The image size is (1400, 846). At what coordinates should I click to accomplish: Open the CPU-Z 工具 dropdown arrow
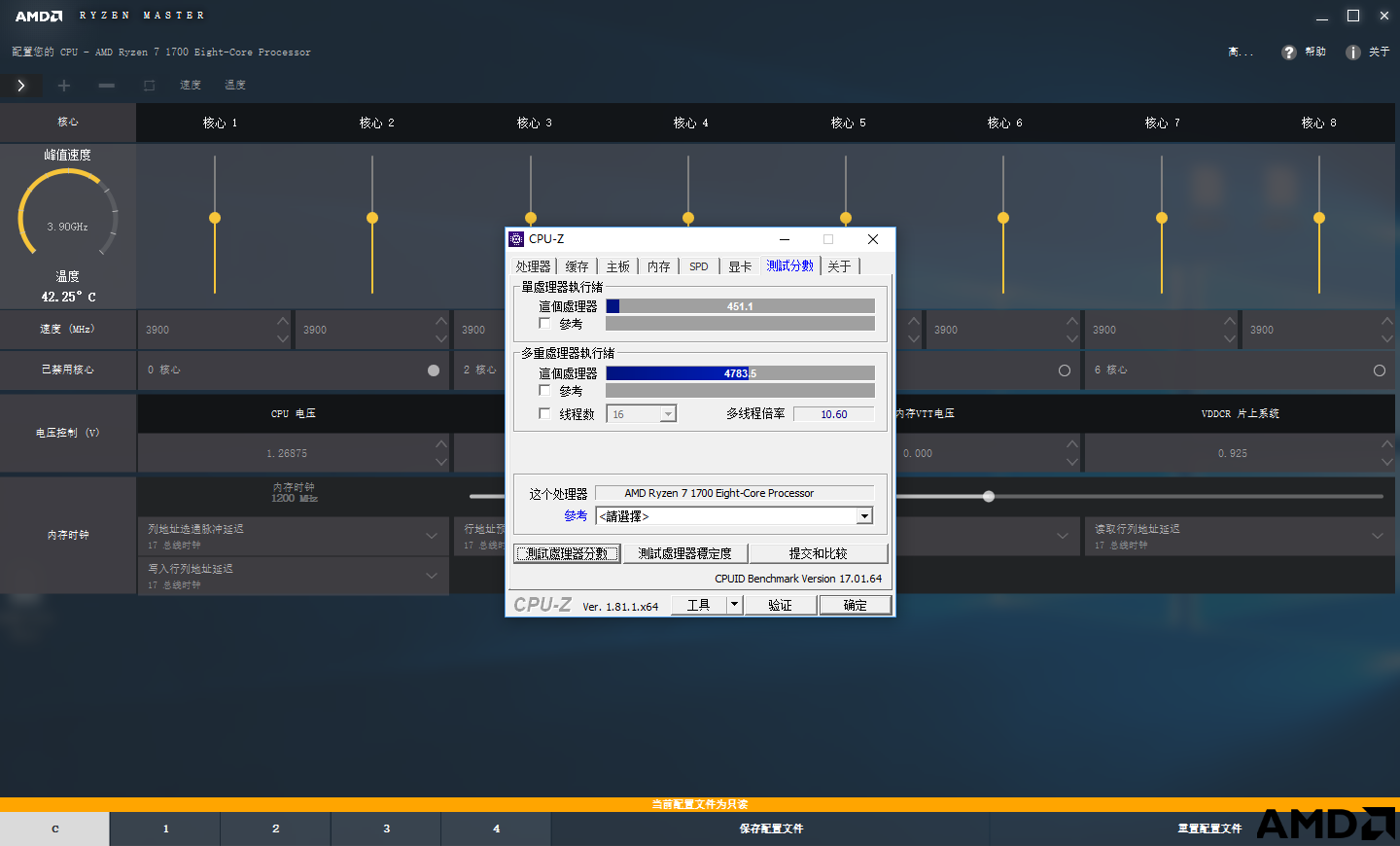(735, 605)
